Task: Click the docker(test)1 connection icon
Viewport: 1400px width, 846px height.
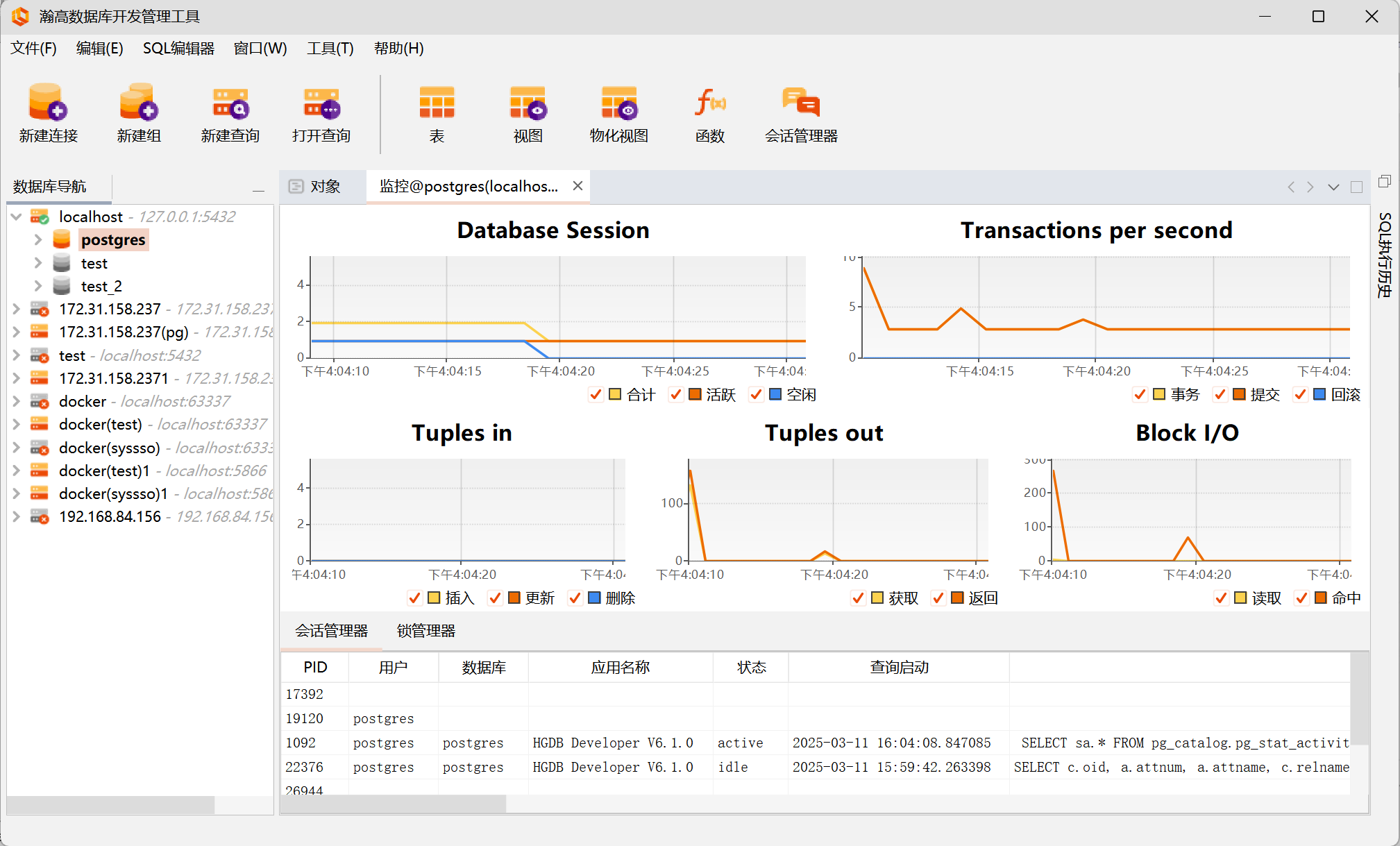Action: (40, 471)
